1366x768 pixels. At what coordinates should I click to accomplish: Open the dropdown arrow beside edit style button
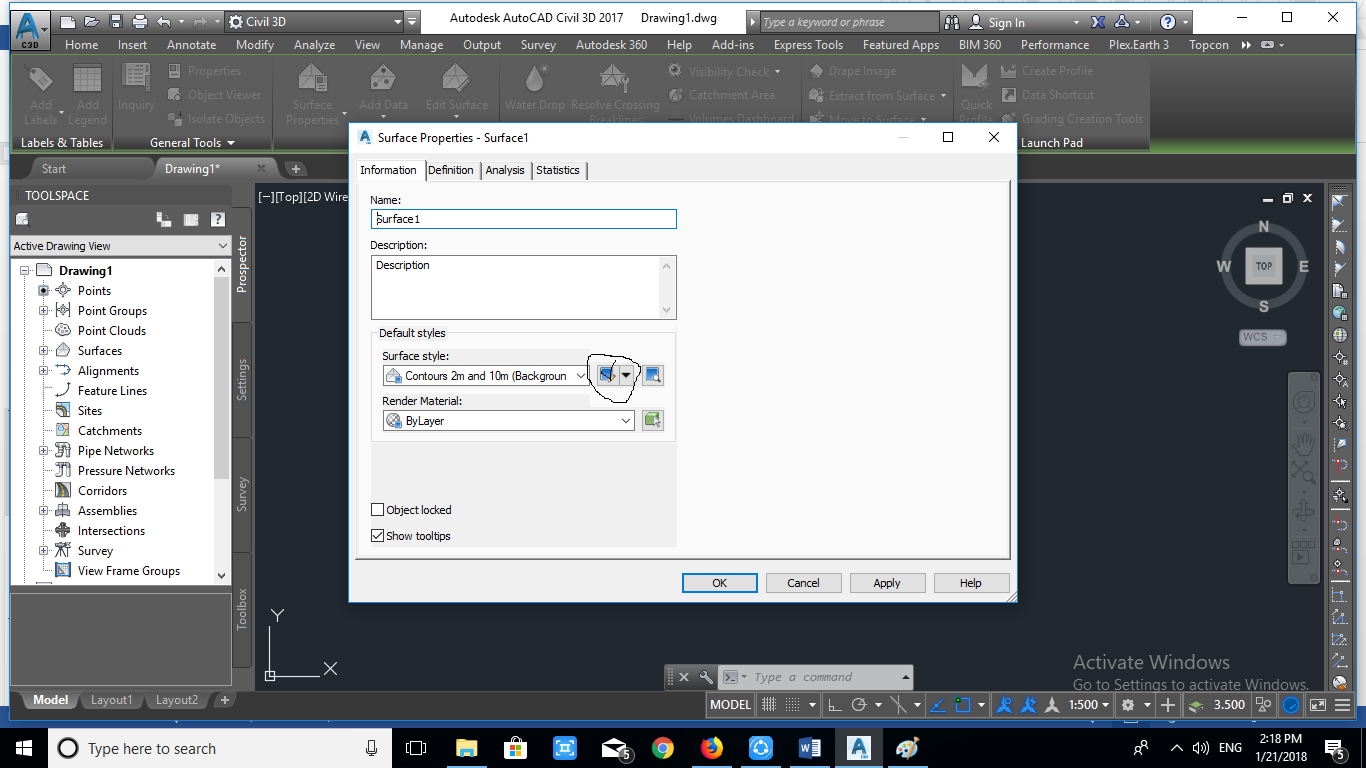point(627,376)
